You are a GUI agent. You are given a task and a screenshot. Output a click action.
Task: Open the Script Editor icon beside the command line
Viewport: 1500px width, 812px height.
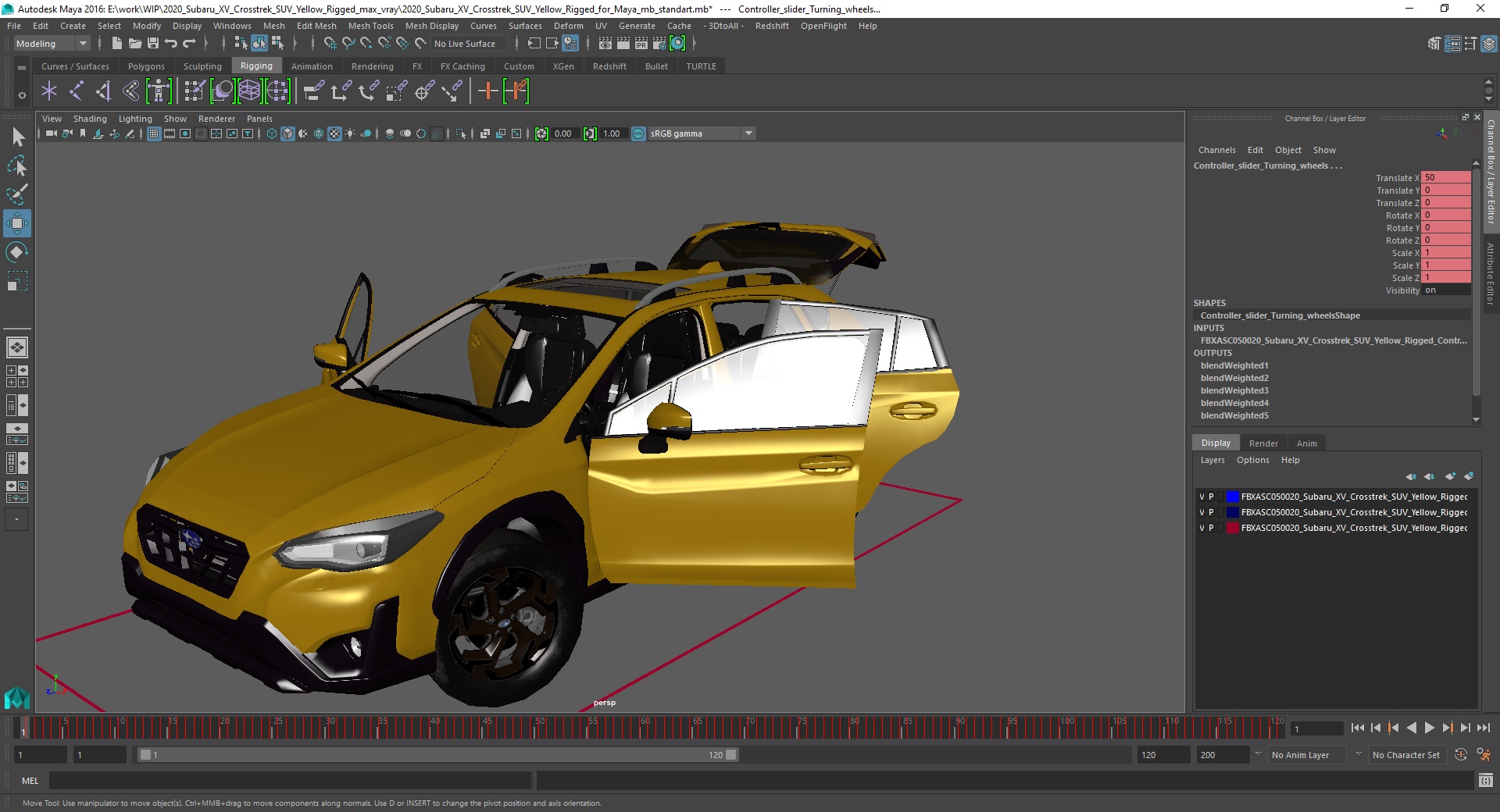click(x=1485, y=780)
